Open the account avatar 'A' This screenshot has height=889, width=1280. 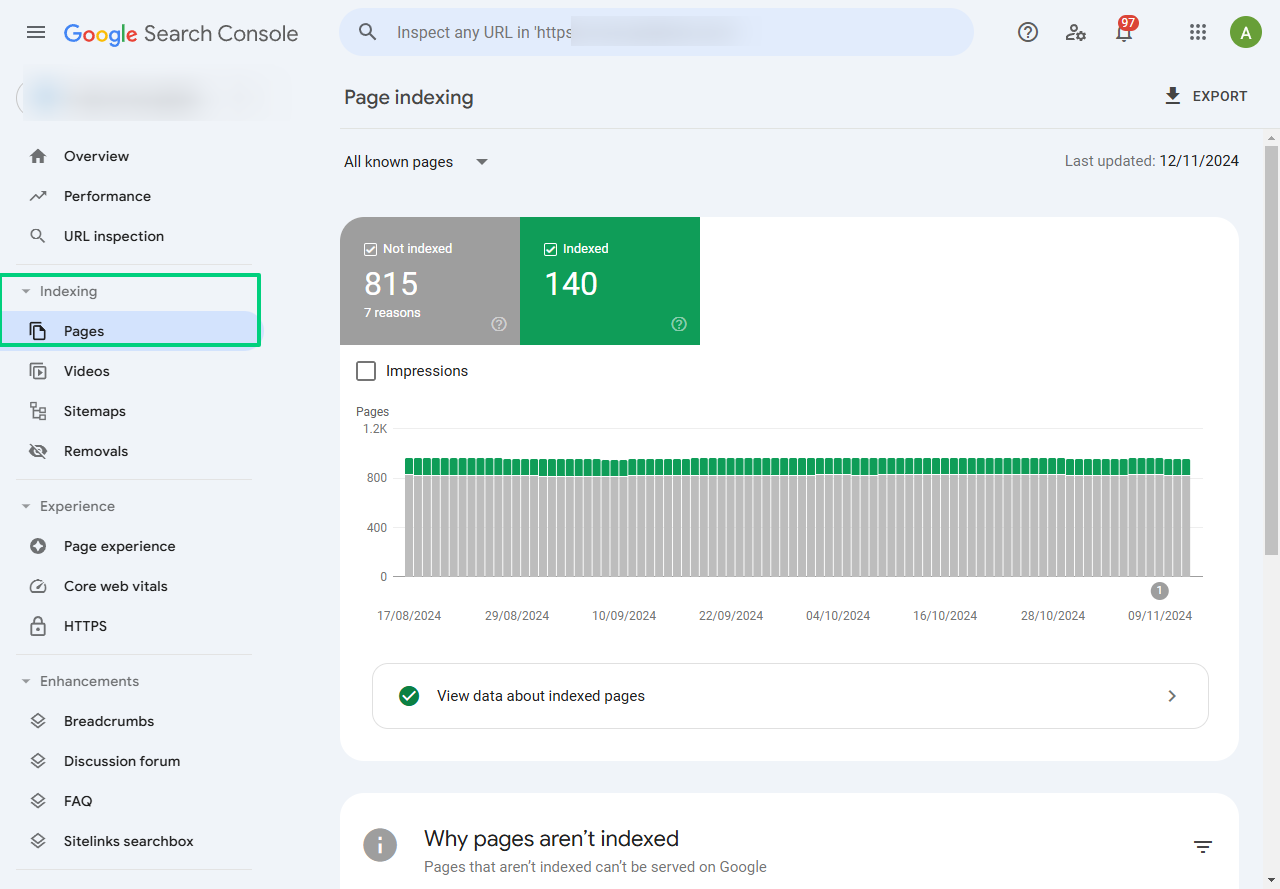tap(1246, 32)
